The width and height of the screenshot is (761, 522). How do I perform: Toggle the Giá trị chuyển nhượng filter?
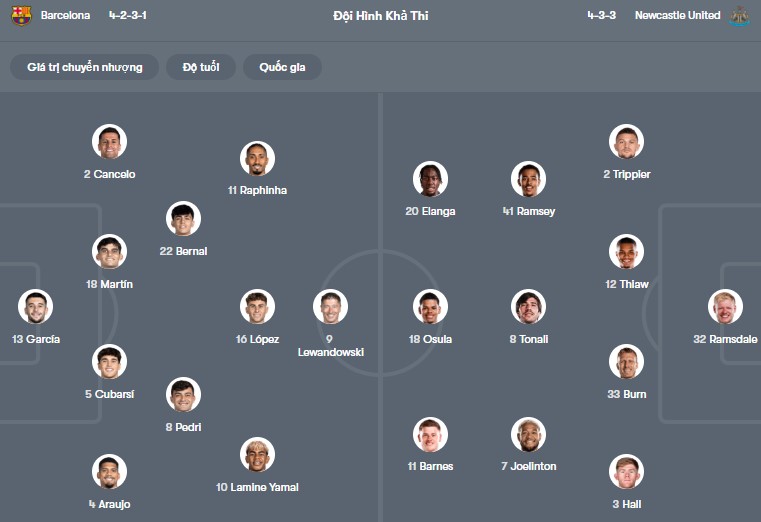85,67
